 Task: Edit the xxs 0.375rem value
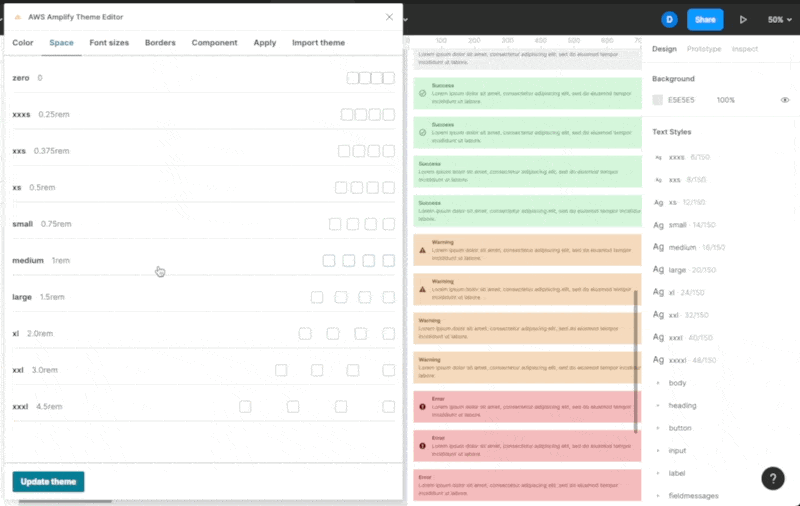click(52, 151)
